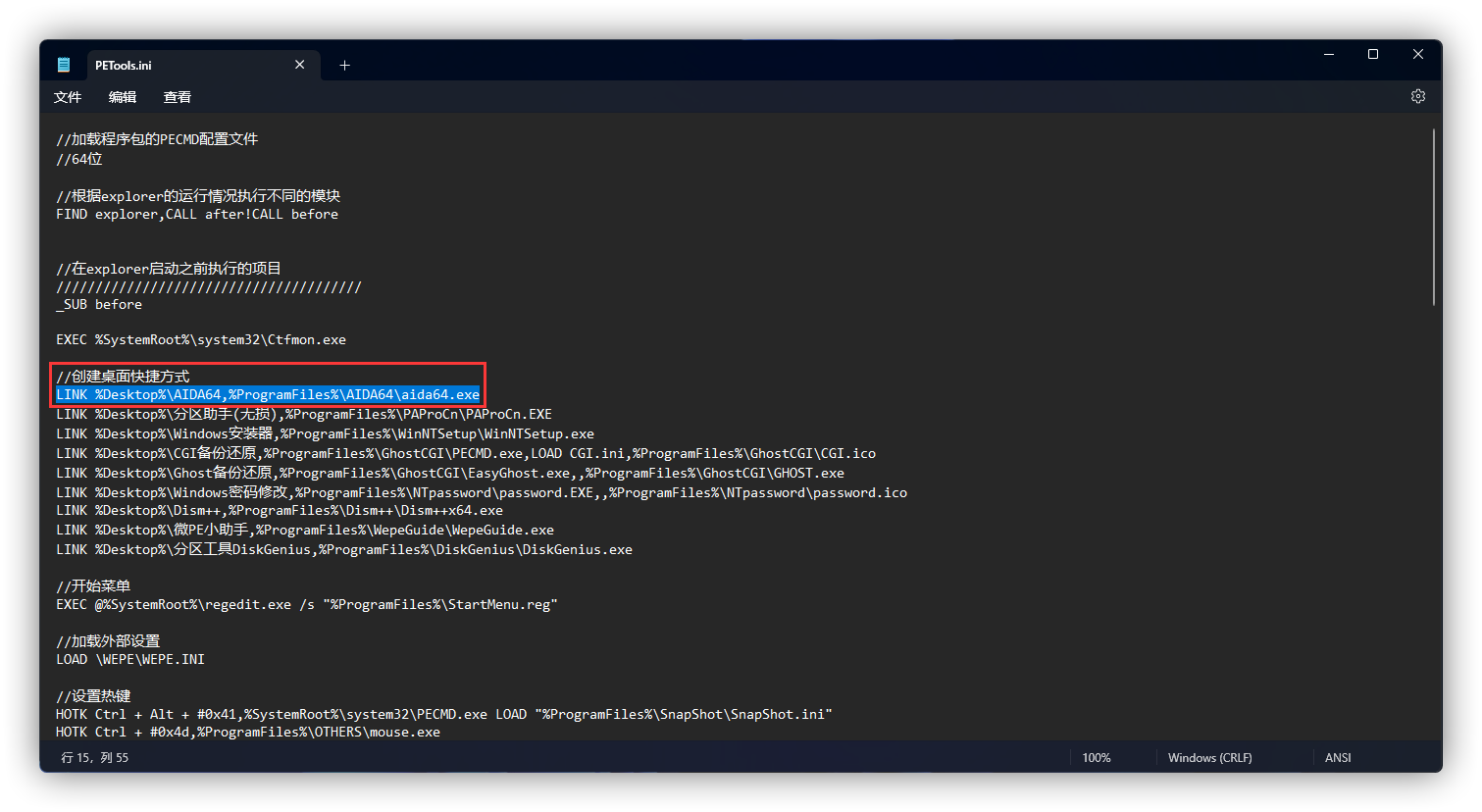This screenshot has height=812, width=1482.
Task: Click the highlighted LINK AIDA64 line
Action: (x=268, y=394)
